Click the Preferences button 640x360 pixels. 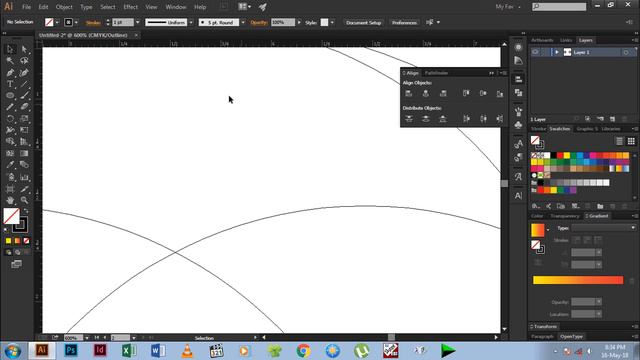(404, 22)
